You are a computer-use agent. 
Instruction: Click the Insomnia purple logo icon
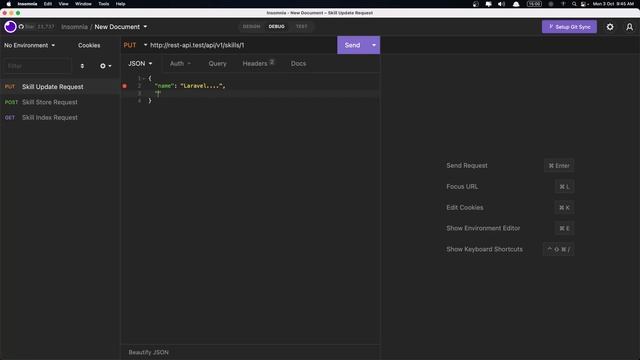coord(10,27)
